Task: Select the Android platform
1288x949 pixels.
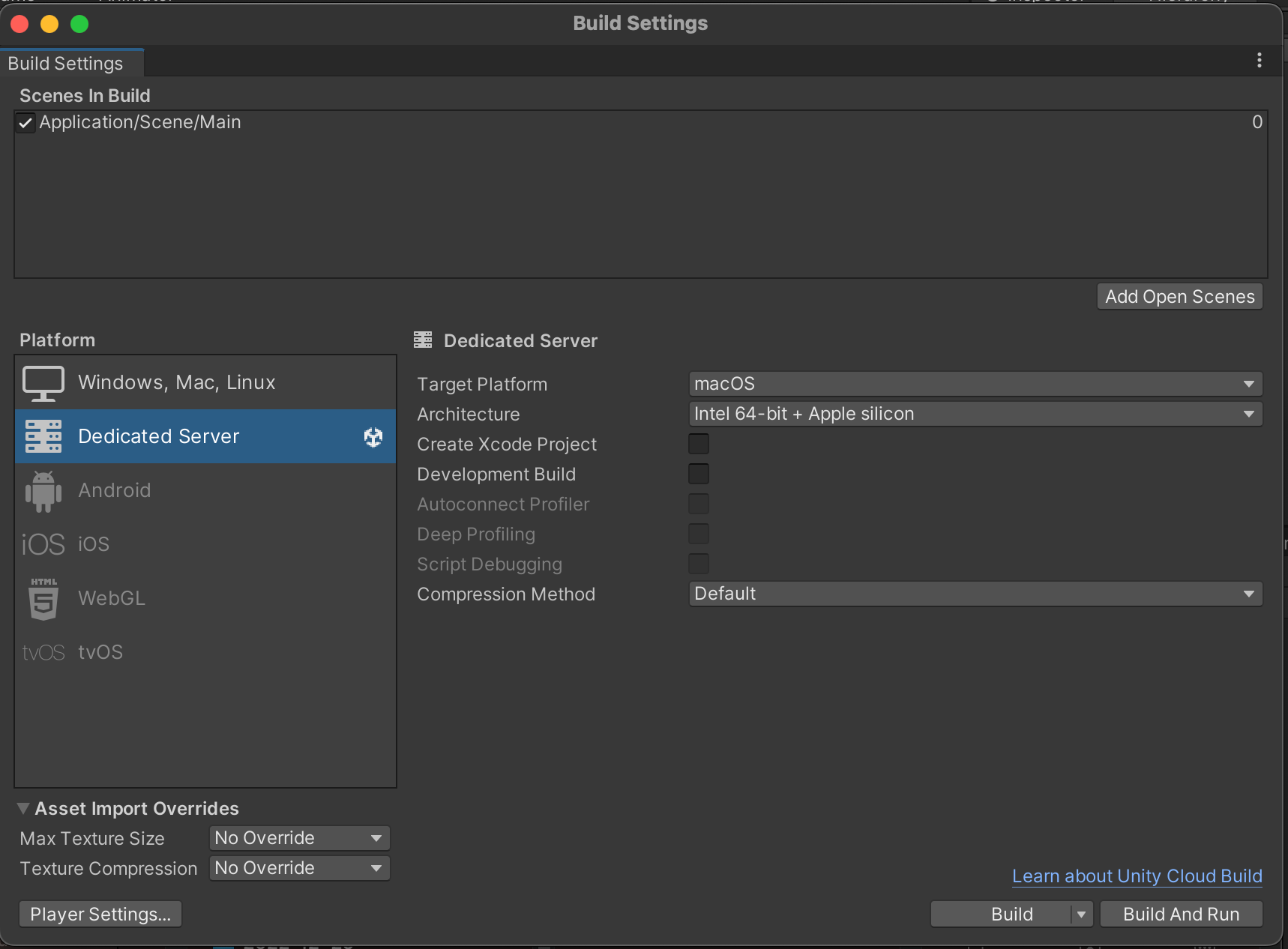Action: pyautogui.click(x=205, y=490)
